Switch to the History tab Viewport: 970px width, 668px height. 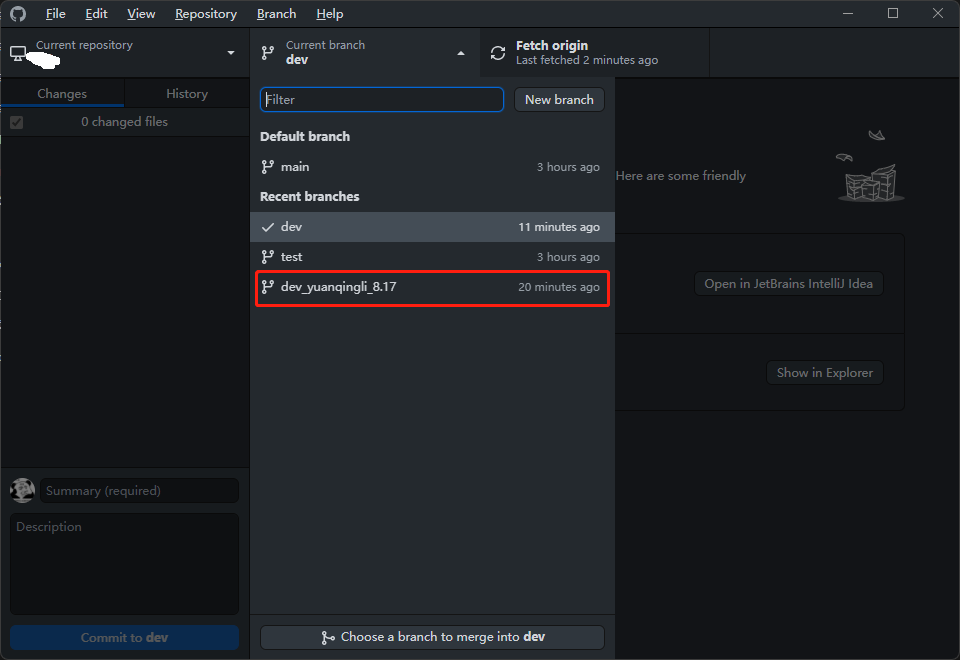pyautogui.click(x=189, y=95)
